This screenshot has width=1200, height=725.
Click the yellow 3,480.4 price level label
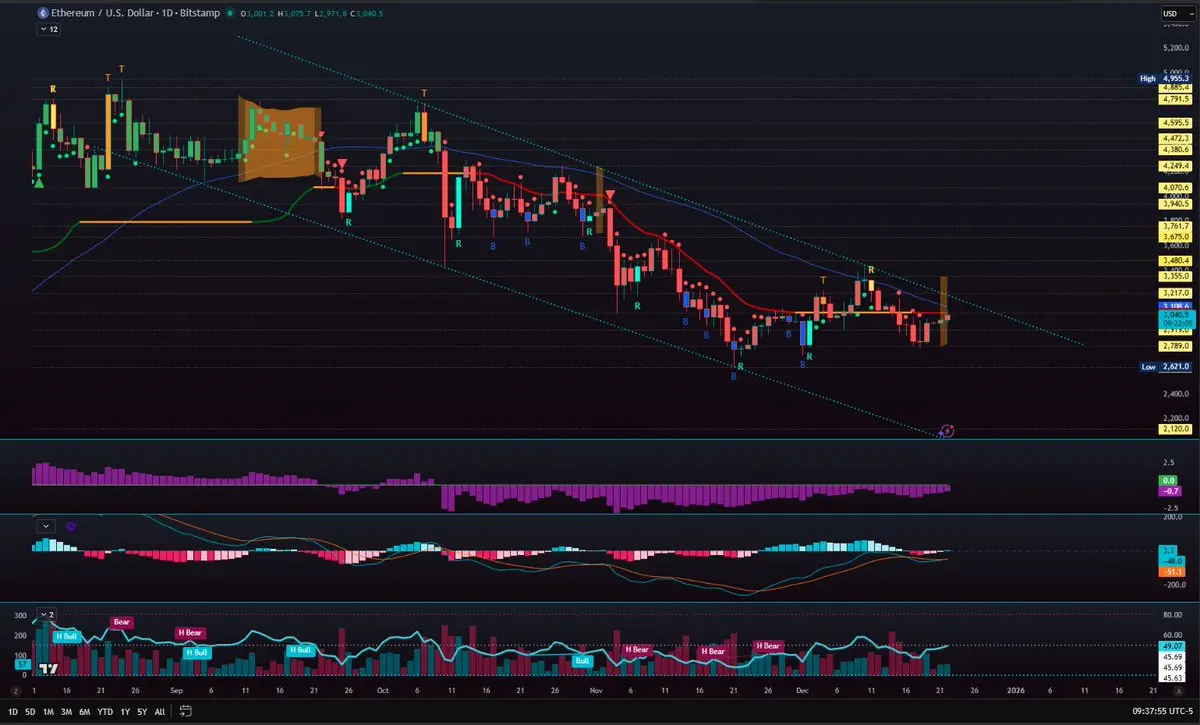point(1175,262)
